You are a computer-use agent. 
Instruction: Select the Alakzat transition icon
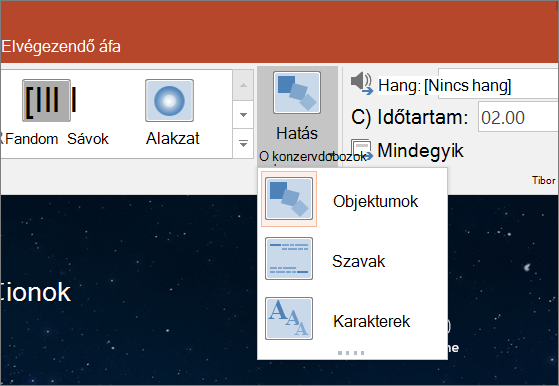169,101
